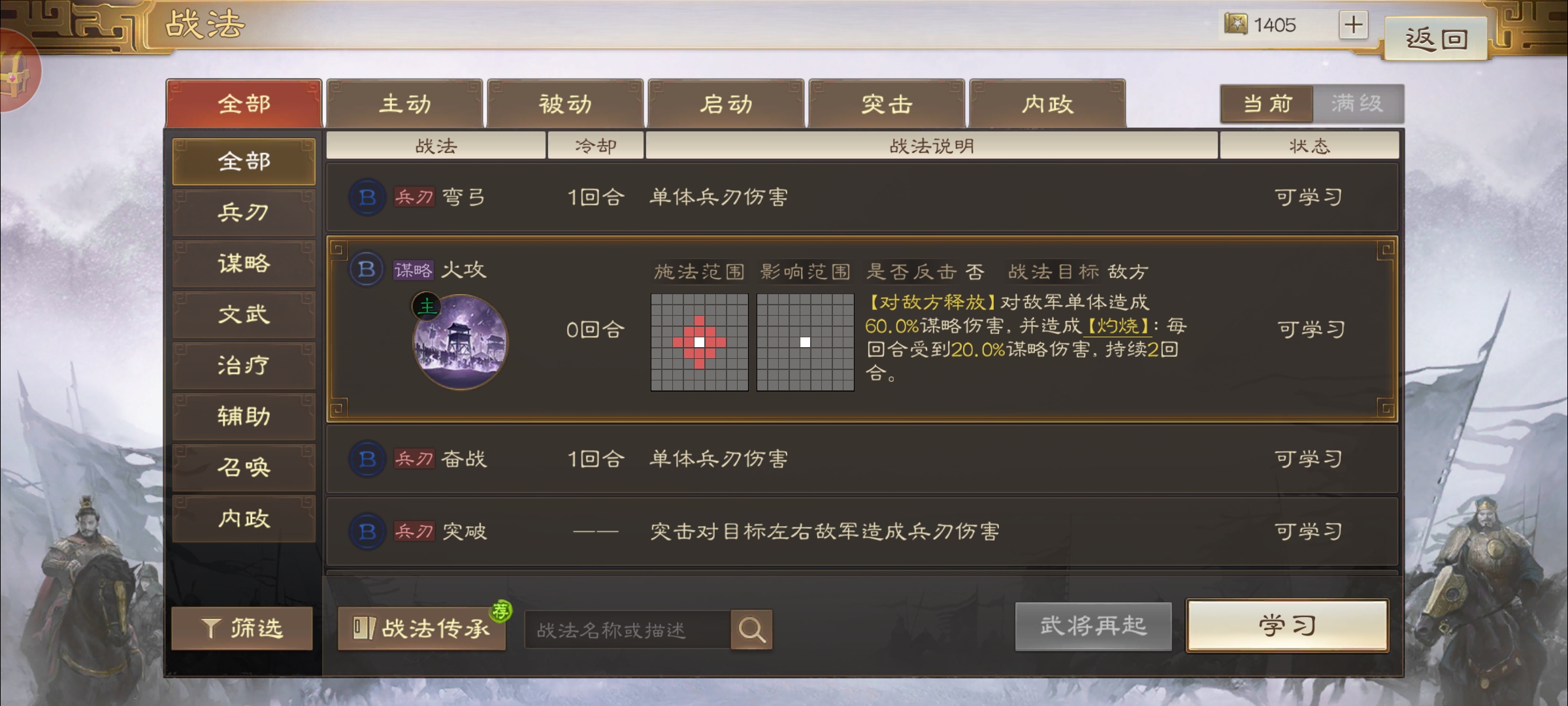Select 谋略 category in sidebar
The width and height of the screenshot is (1568, 706).
pos(244,263)
